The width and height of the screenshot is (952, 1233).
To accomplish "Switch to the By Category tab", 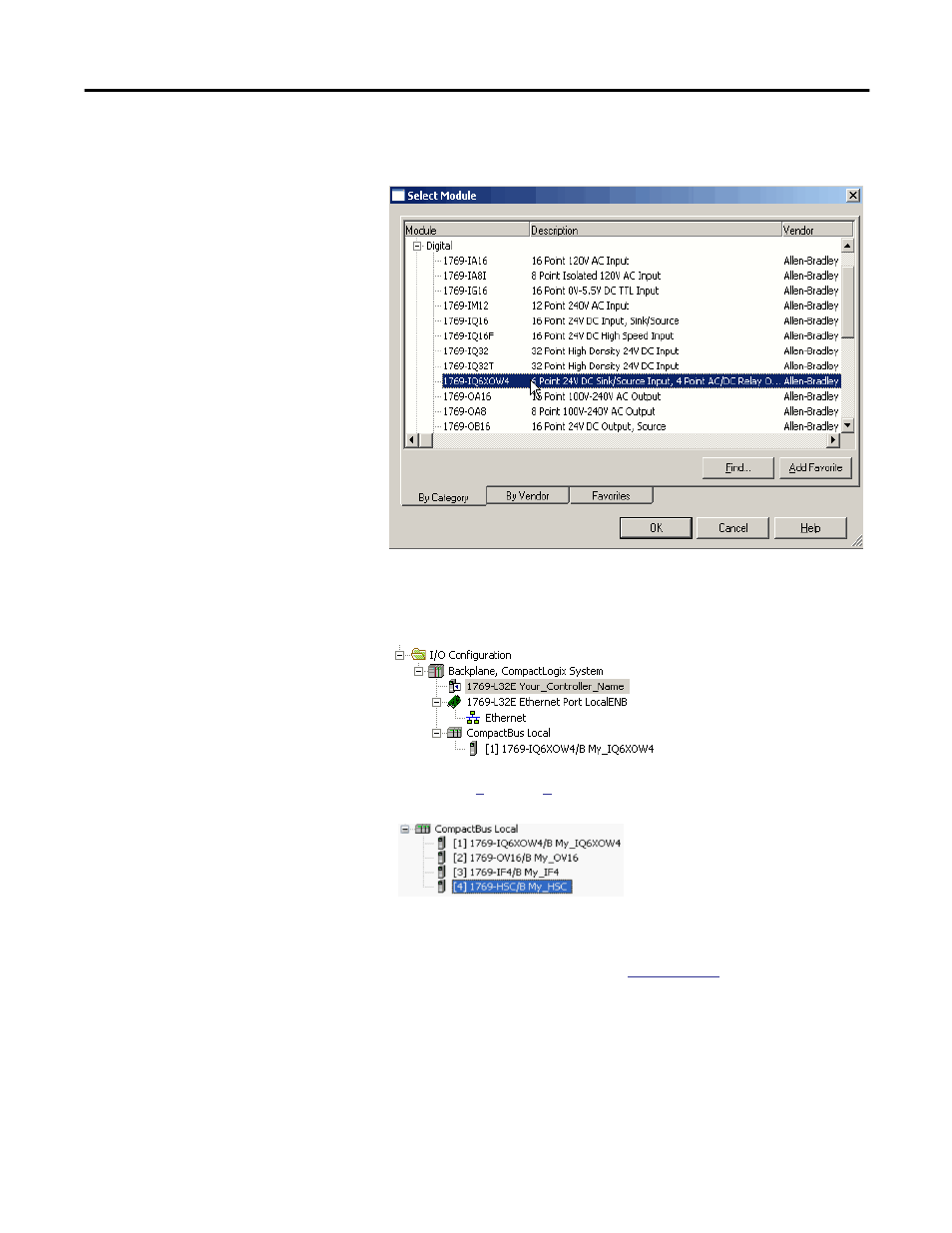I will [x=443, y=497].
